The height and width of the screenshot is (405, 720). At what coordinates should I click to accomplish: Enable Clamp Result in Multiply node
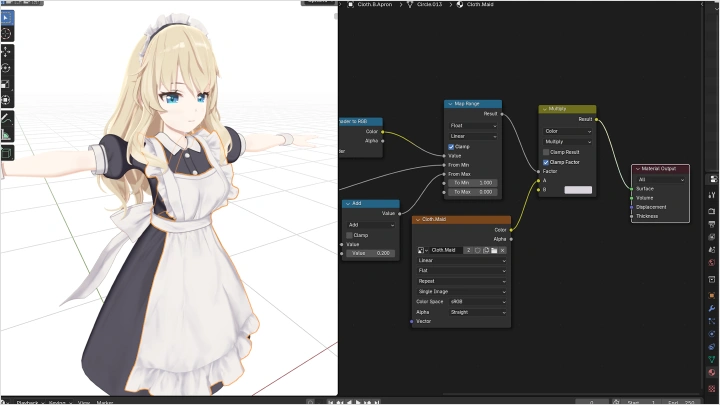pyautogui.click(x=546, y=152)
